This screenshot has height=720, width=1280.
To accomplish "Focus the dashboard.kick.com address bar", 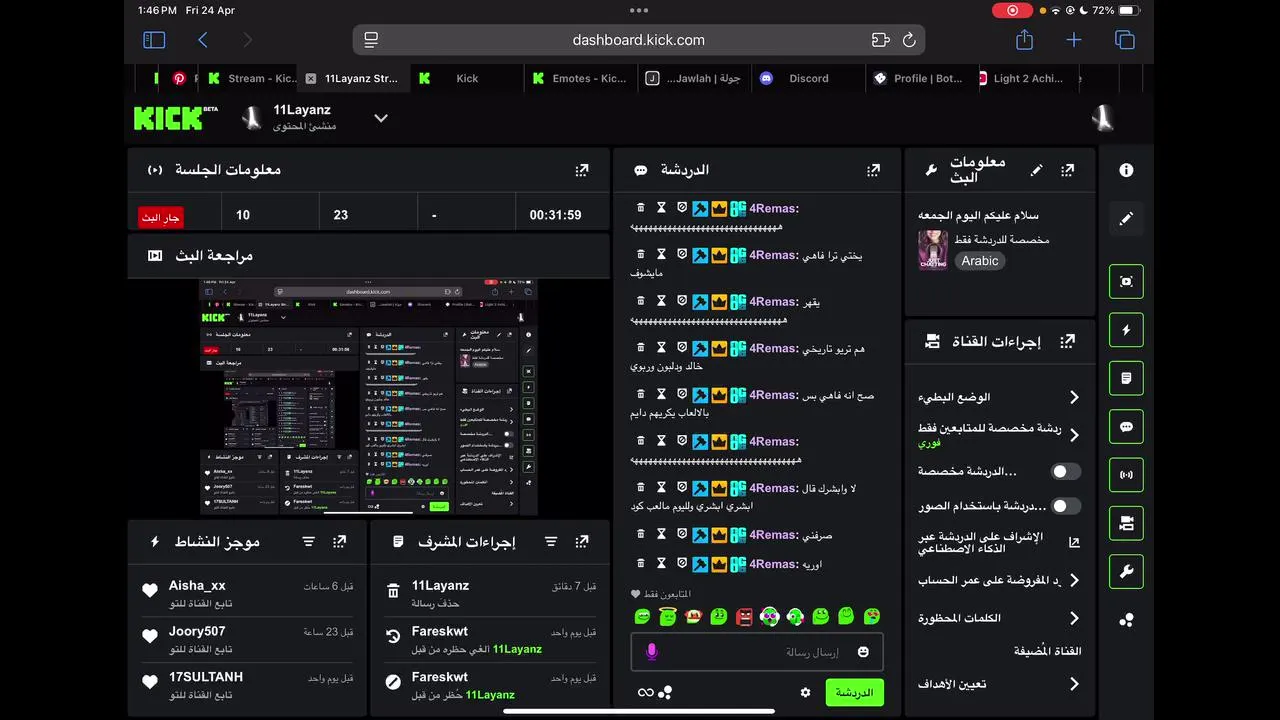I will [638, 40].
